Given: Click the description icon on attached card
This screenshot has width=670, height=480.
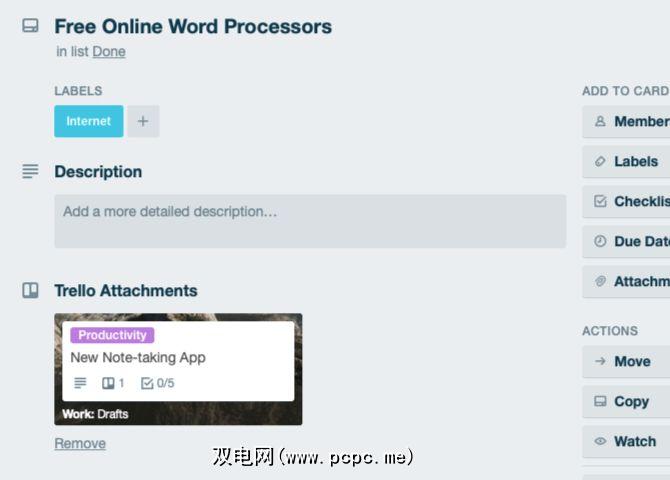Looking at the screenshot, I should [80, 383].
